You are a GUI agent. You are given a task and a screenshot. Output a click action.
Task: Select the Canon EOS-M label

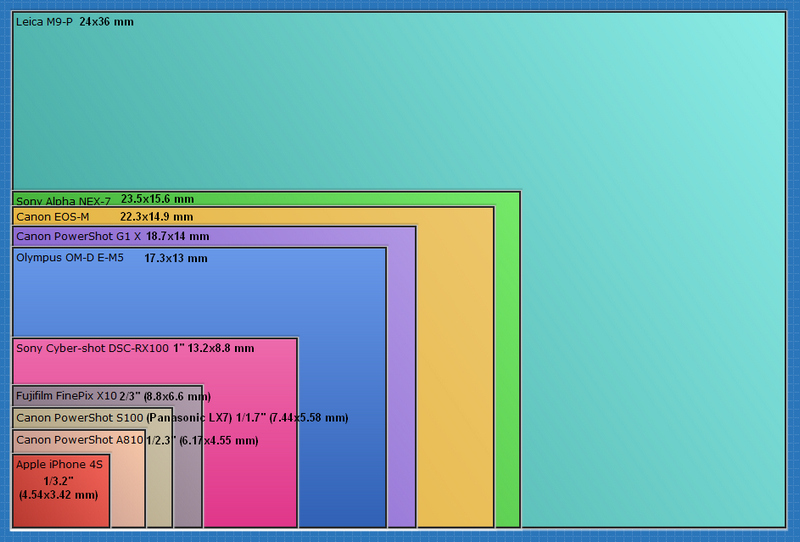(x=53, y=216)
